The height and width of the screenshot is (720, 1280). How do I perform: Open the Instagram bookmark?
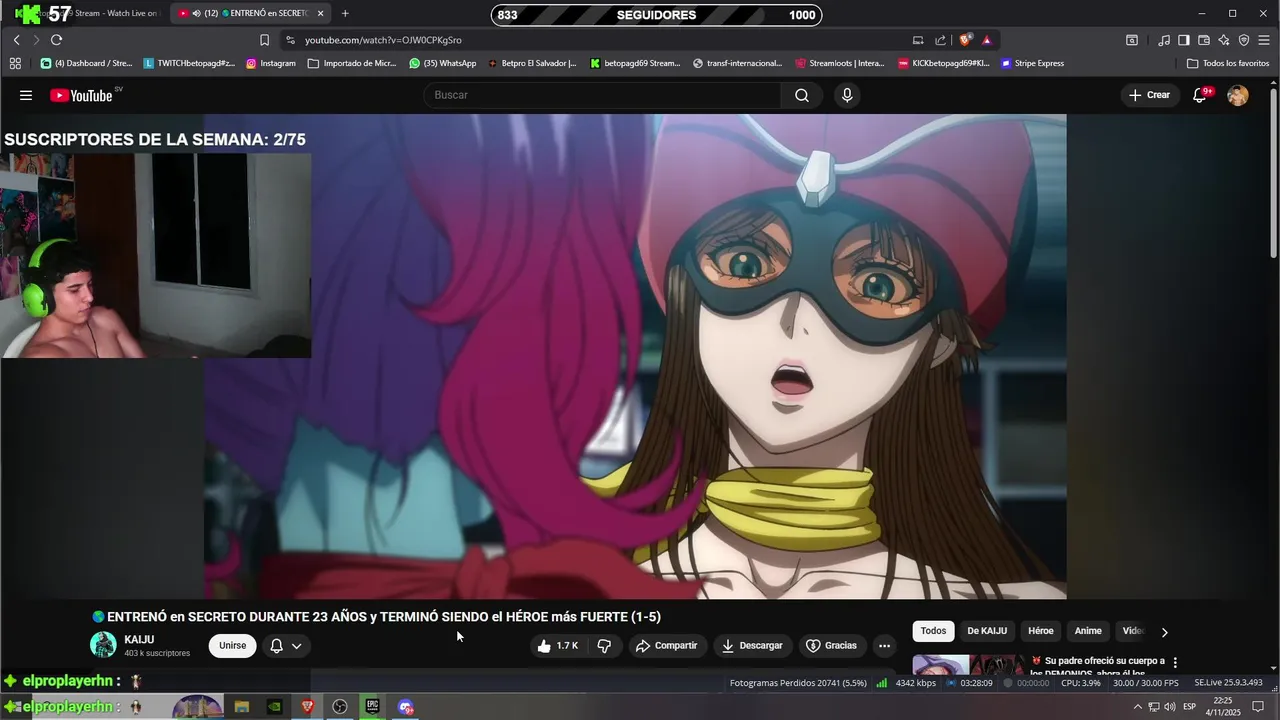[269, 63]
